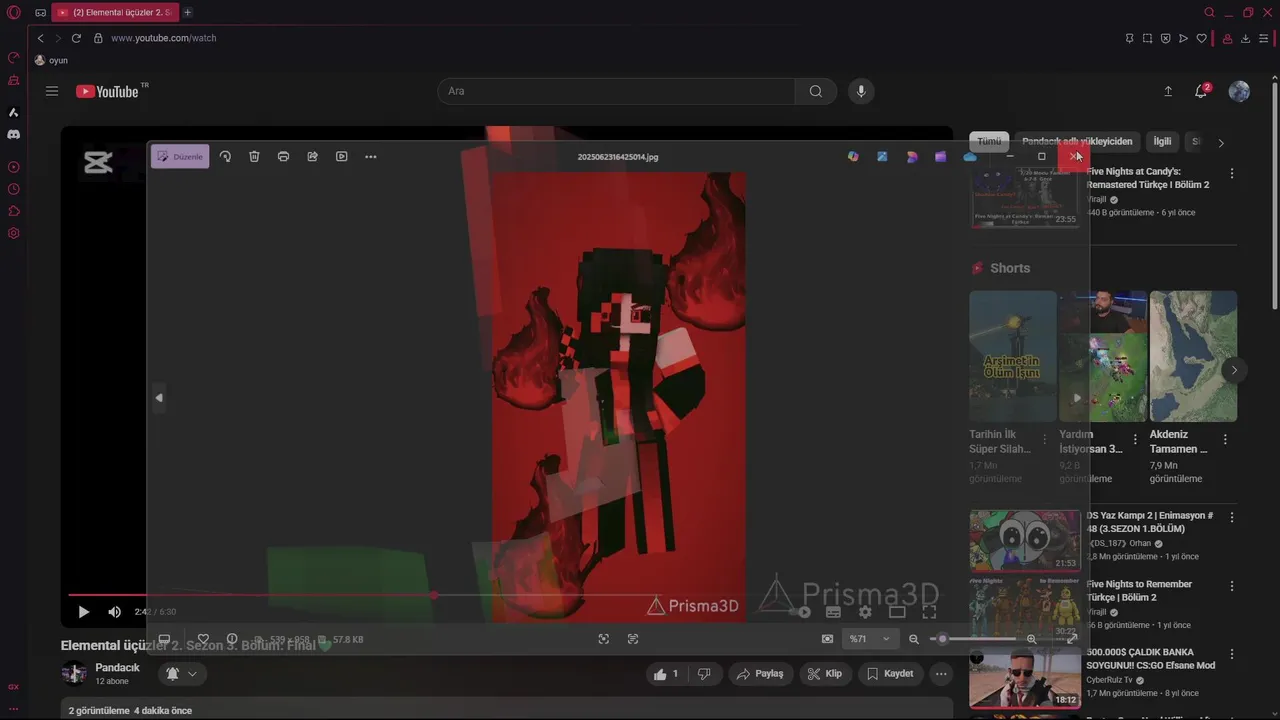Viewport: 1280px width, 720px height.
Task: Mute the YouTube video volume
Action: 115,612
